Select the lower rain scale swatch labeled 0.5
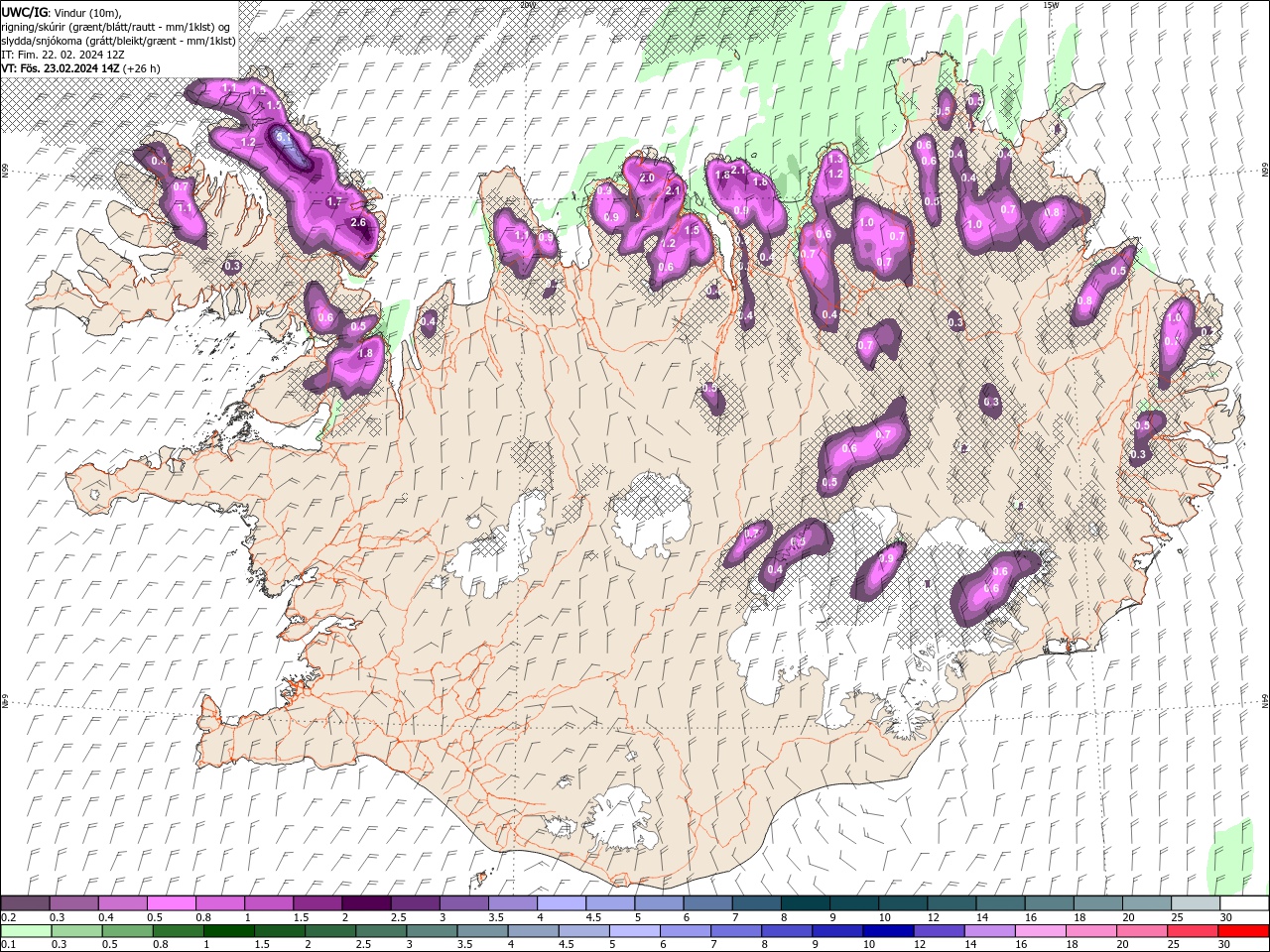 click(x=127, y=931)
